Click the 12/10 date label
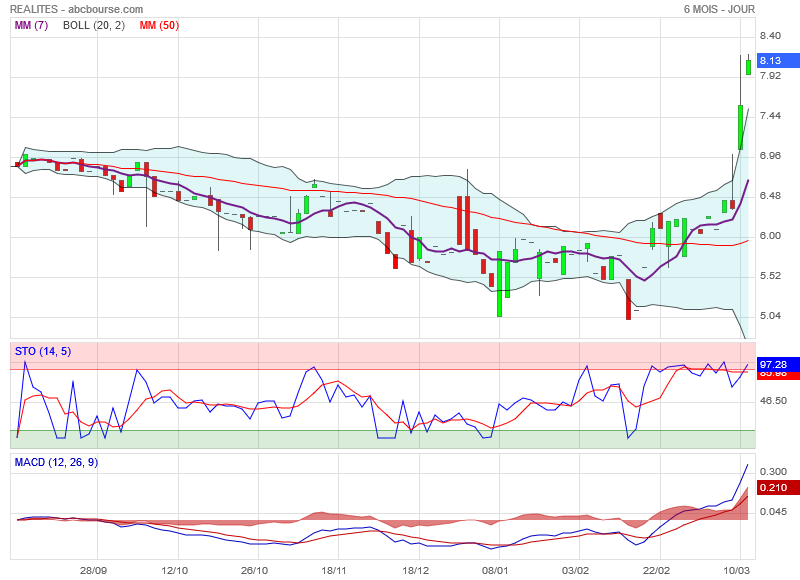 click(x=174, y=570)
